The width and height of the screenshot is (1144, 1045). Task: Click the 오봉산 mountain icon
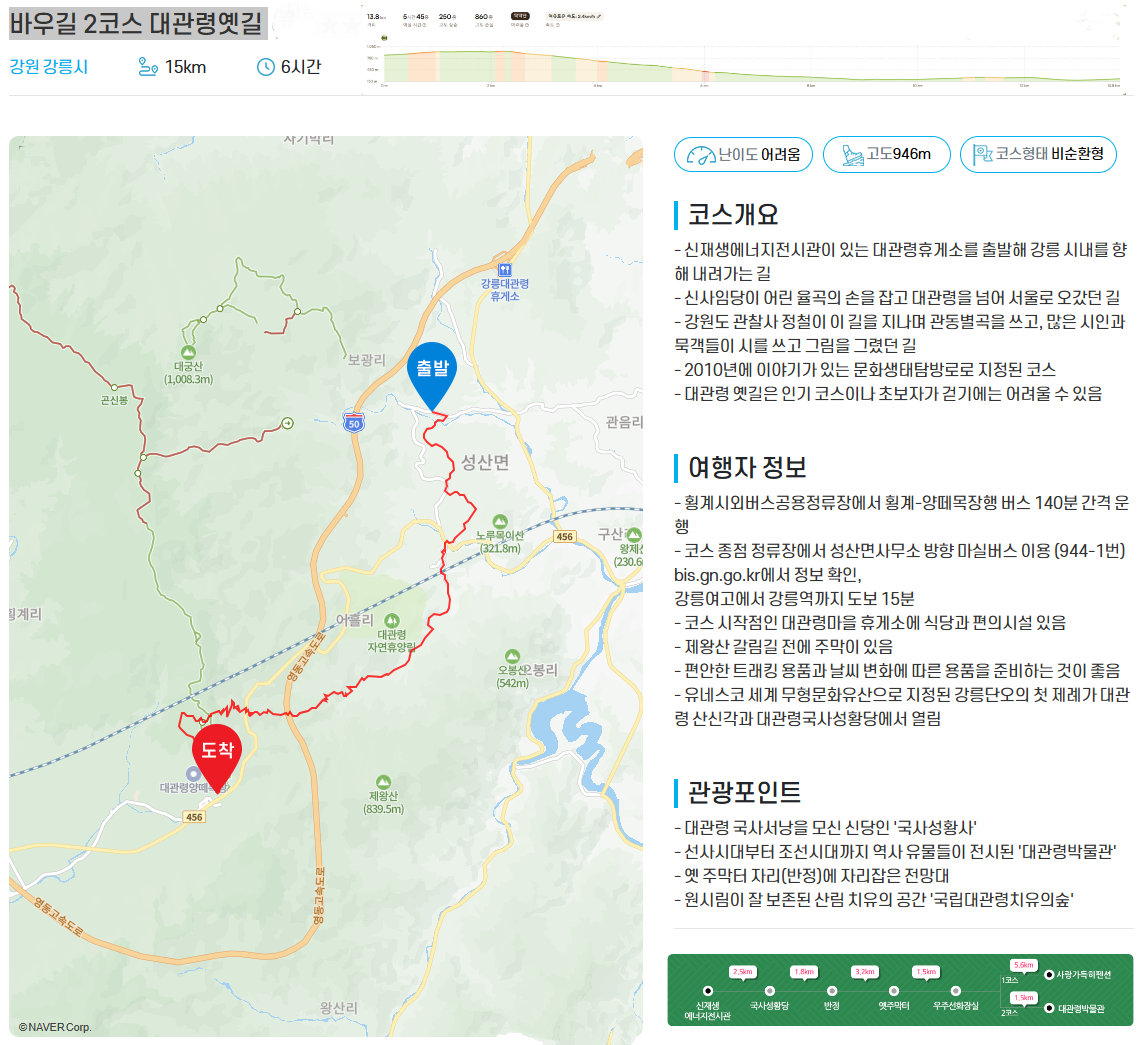pos(513,656)
